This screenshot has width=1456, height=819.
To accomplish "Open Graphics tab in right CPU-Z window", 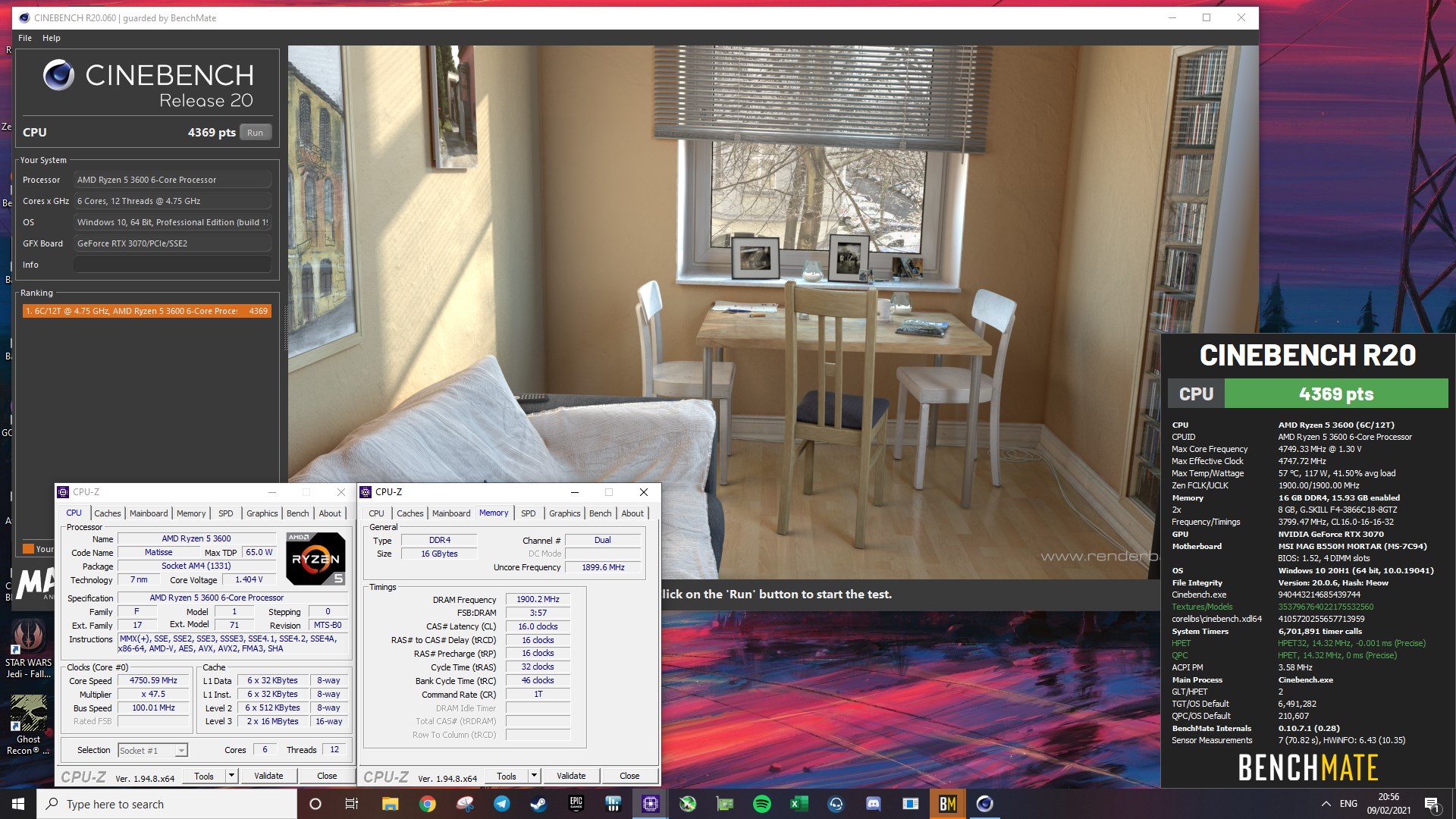I will pos(565,513).
